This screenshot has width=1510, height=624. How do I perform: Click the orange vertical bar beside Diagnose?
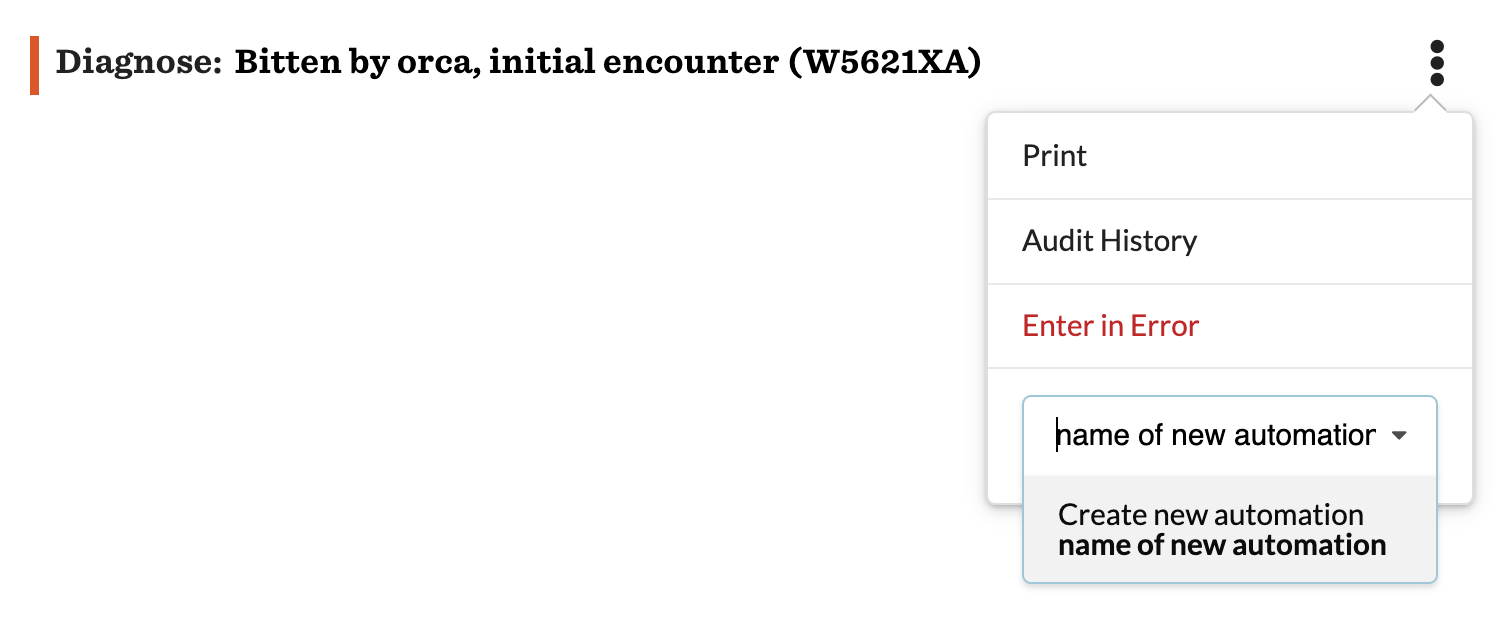click(x=35, y=65)
